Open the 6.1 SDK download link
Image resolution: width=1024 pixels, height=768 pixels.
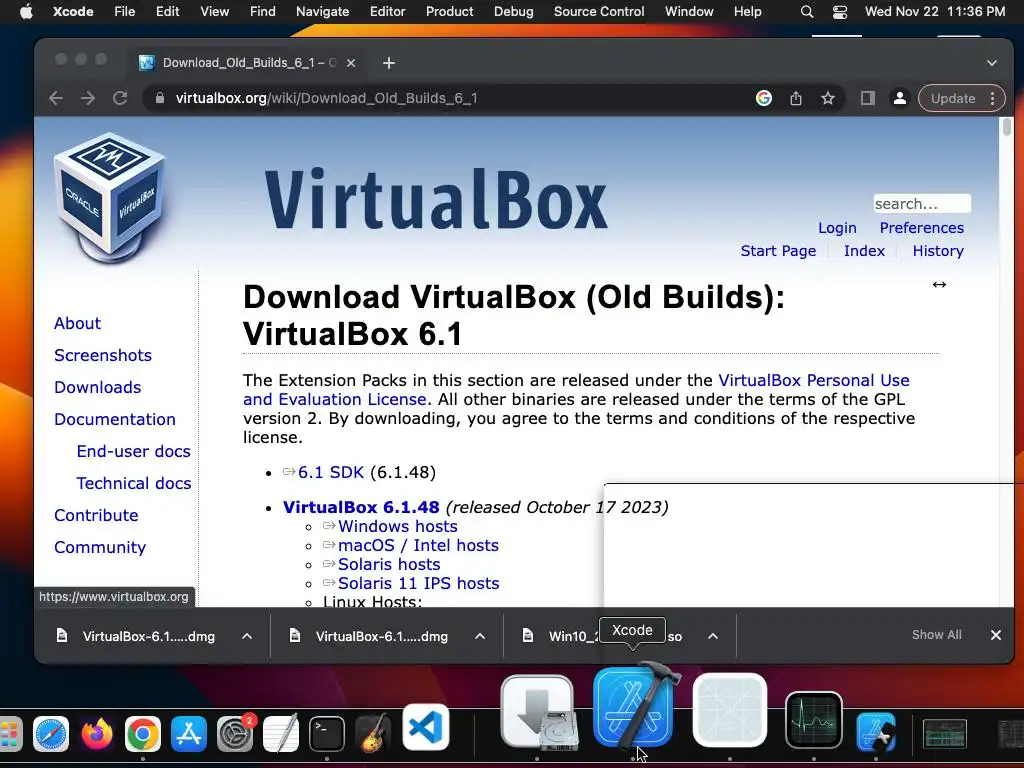coord(330,472)
